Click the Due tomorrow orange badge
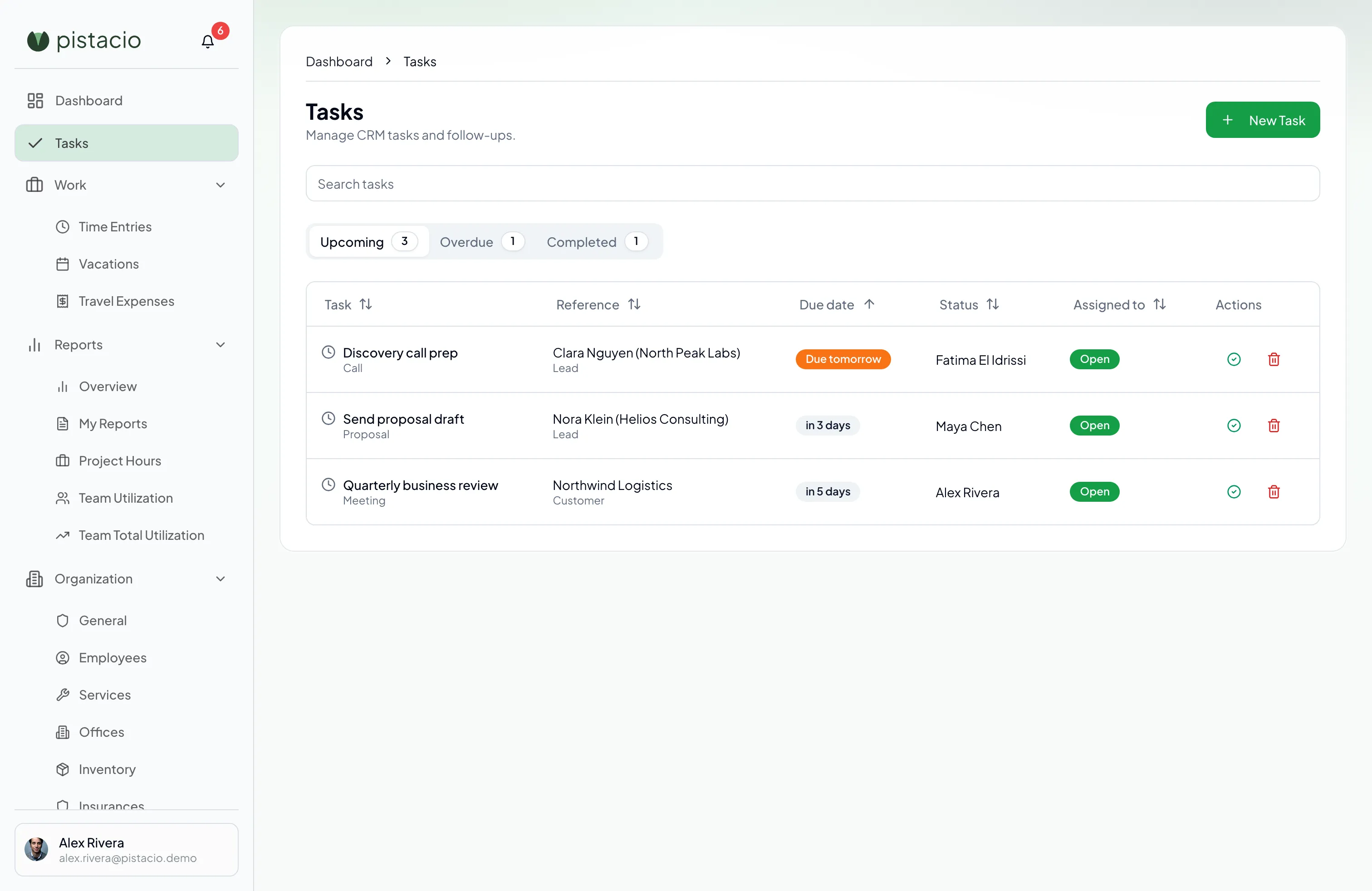 click(x=843, y=359)
